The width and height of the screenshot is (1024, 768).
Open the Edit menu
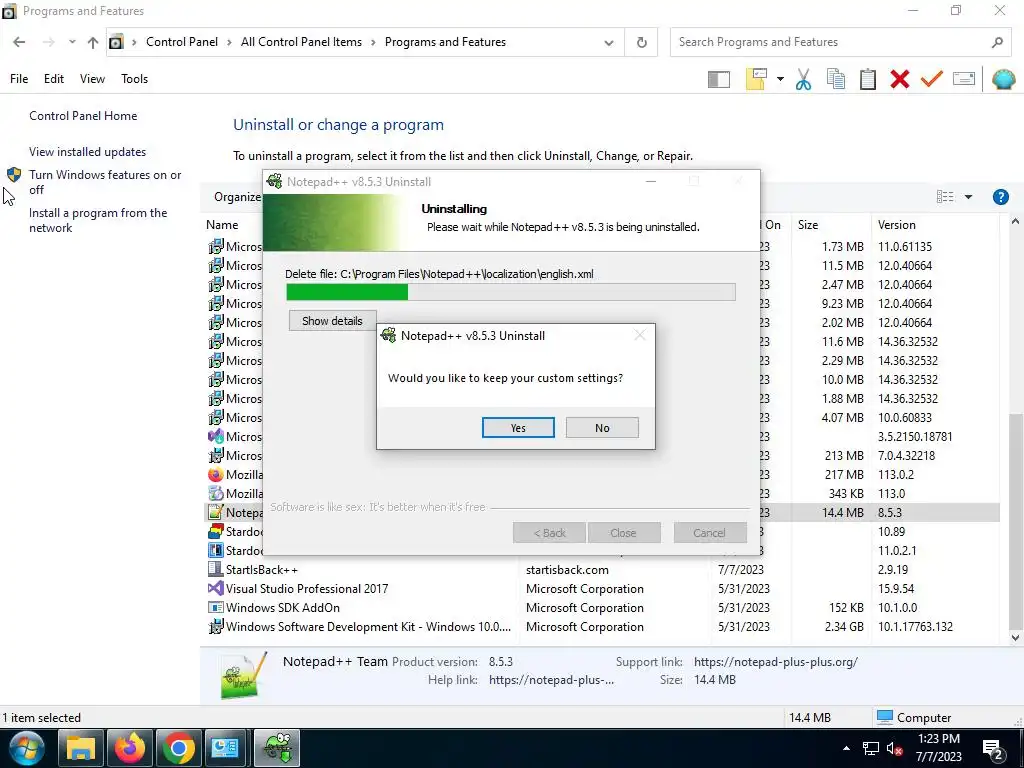(54, 79)
